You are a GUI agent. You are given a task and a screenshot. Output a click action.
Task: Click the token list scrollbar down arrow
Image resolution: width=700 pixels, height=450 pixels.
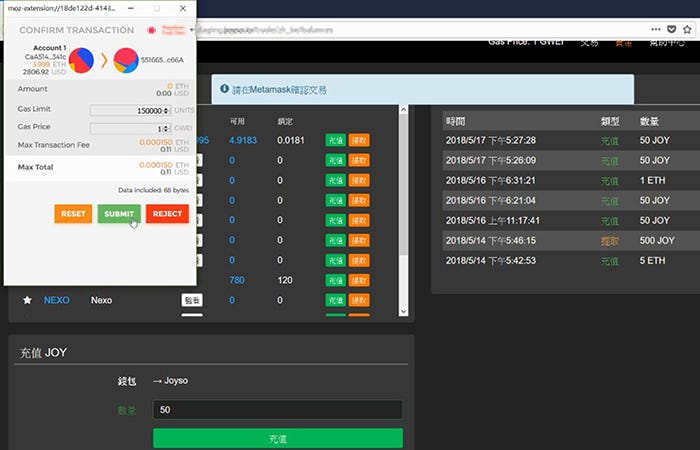pos(404,312)
